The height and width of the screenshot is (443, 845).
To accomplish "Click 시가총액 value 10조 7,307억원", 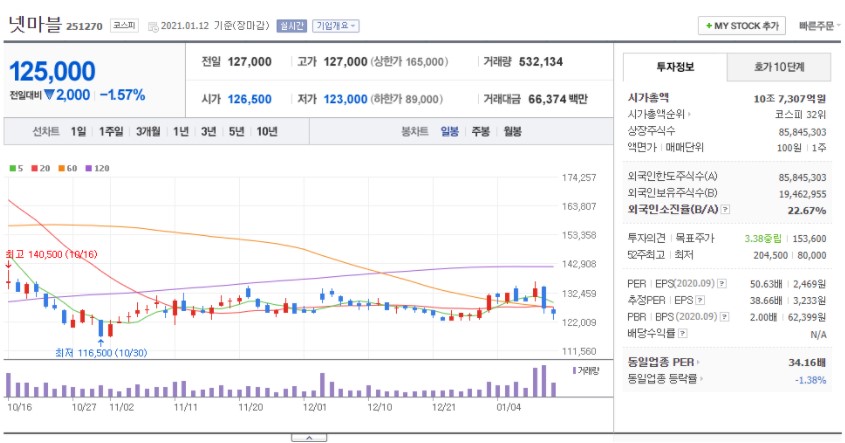I will click(x=790, y=99).
